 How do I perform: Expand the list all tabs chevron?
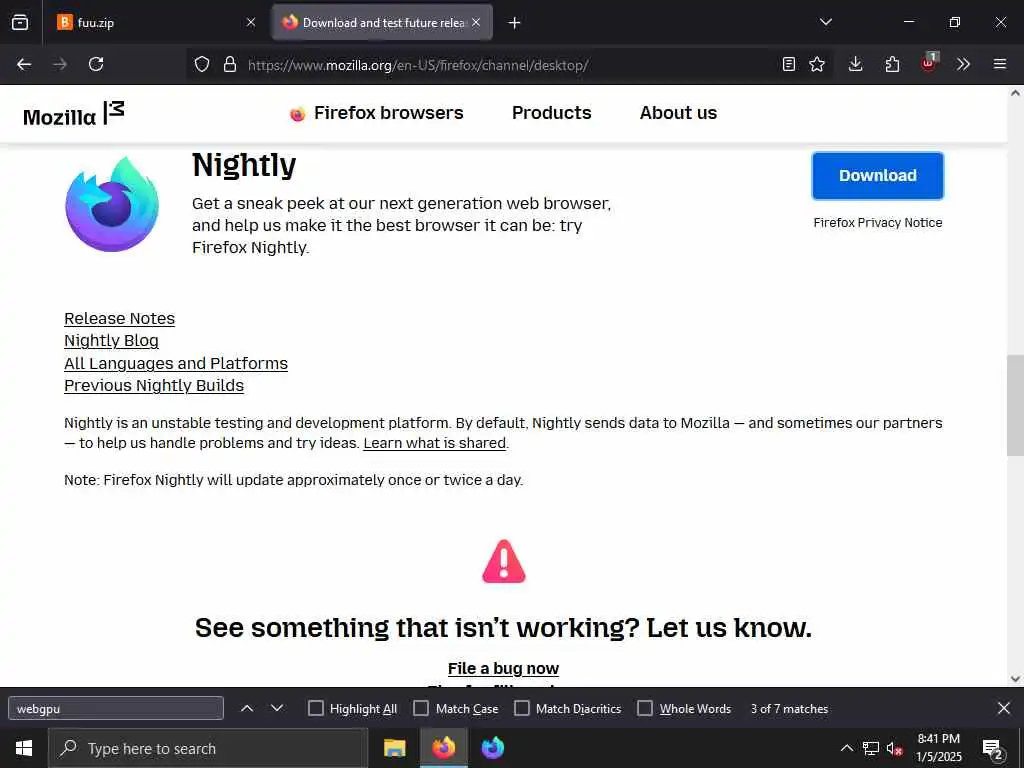[x=825, y=22]
